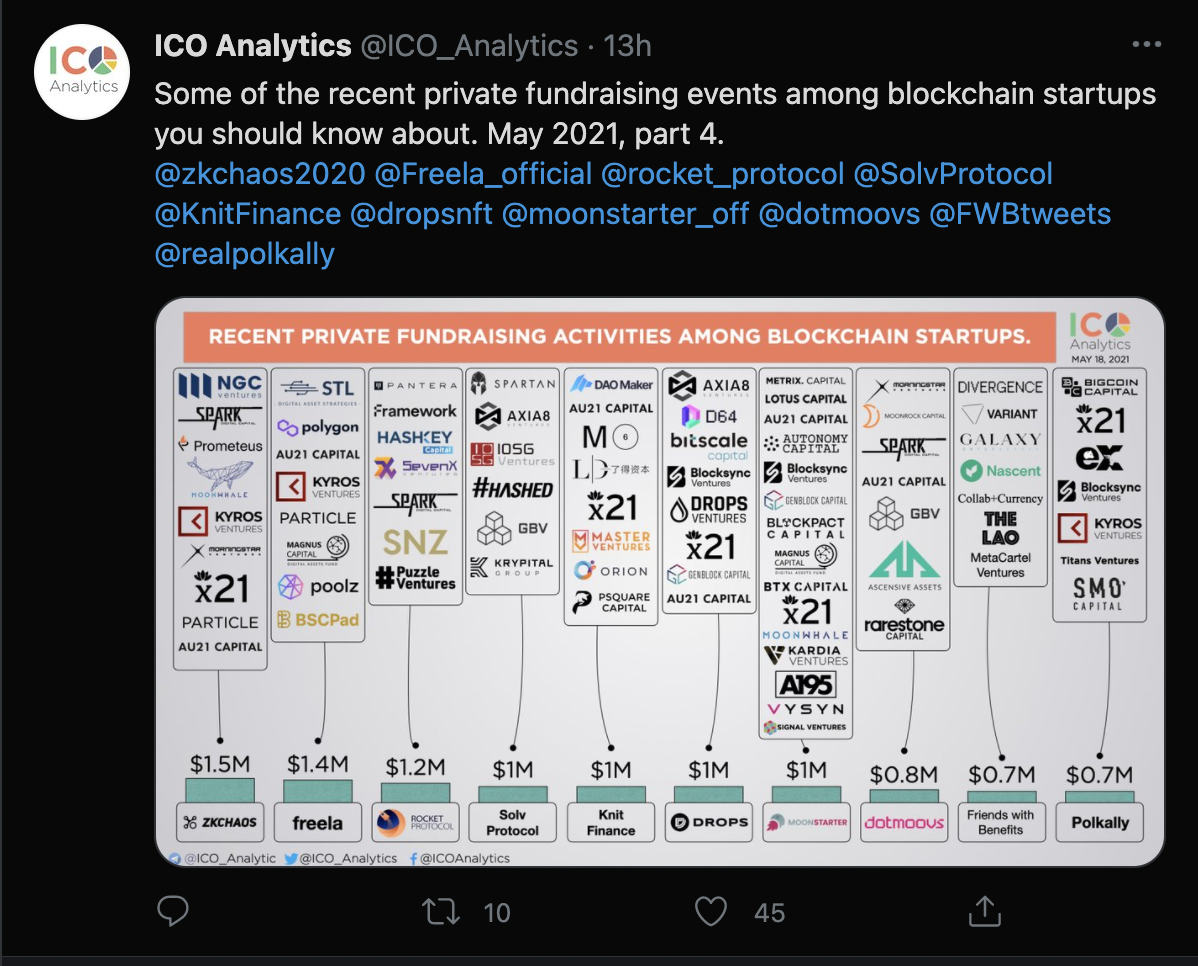
Task: Open the @dotmoovs mention
Action: [839, 214]
